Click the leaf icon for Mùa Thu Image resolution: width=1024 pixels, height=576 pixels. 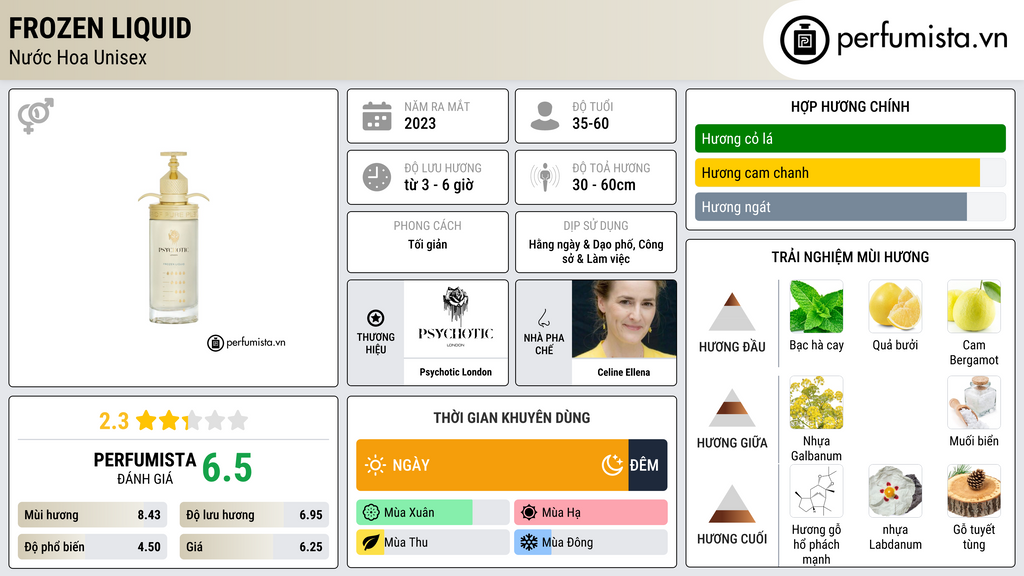coord(371,542)
